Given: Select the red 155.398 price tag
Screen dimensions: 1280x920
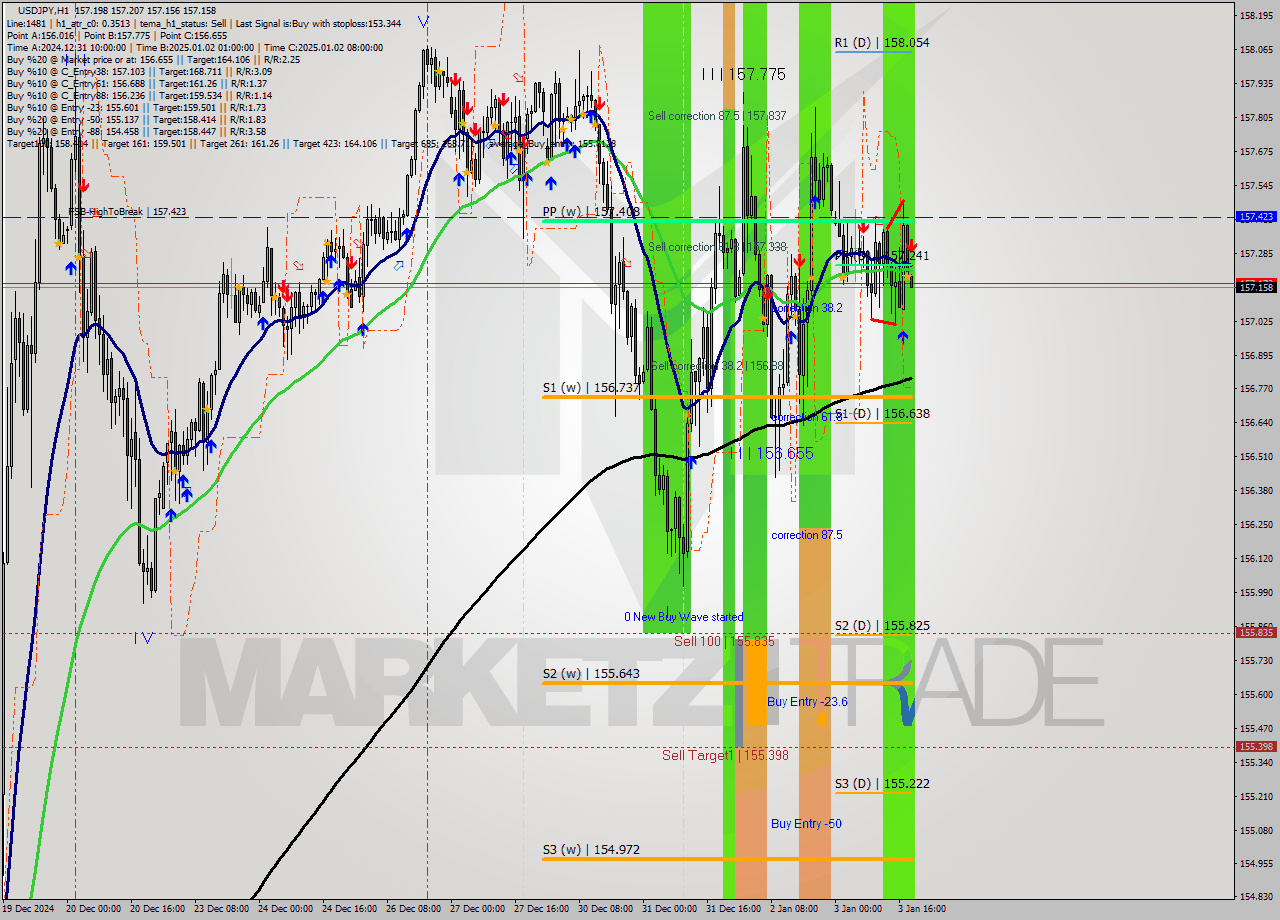Looking at the screenshot, I should [1256, 746].
